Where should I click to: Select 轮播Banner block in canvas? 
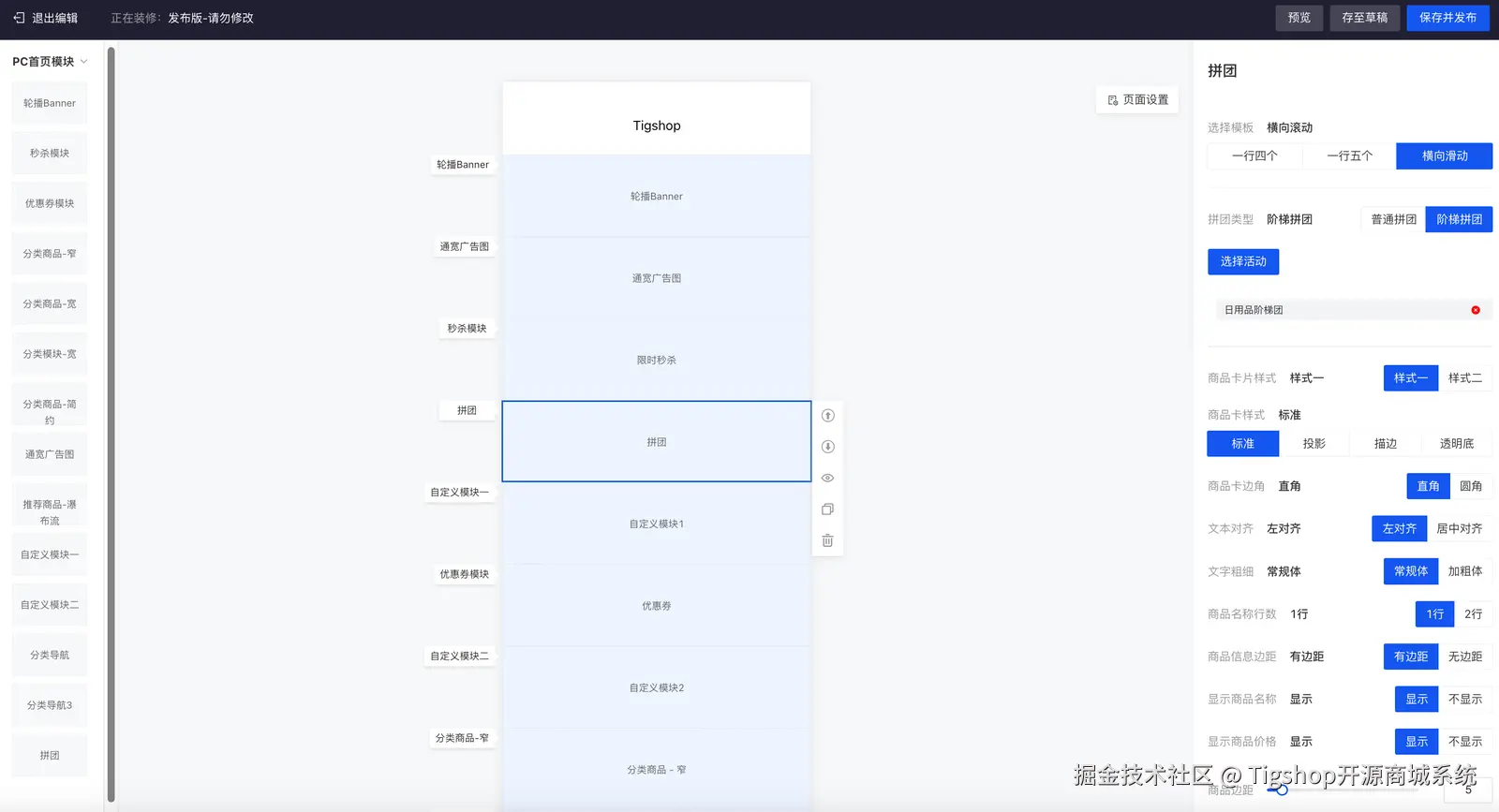(x=656, y=197)
